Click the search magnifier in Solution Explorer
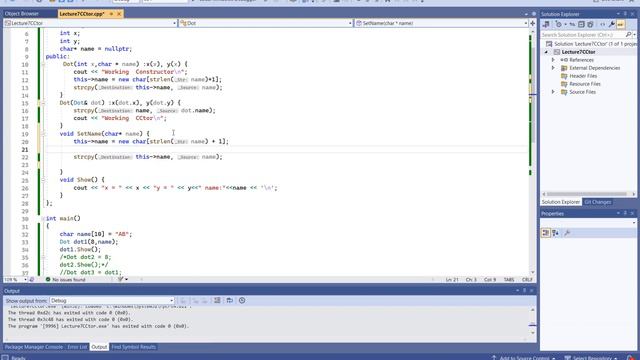The image size is (640, 360). 629,35
